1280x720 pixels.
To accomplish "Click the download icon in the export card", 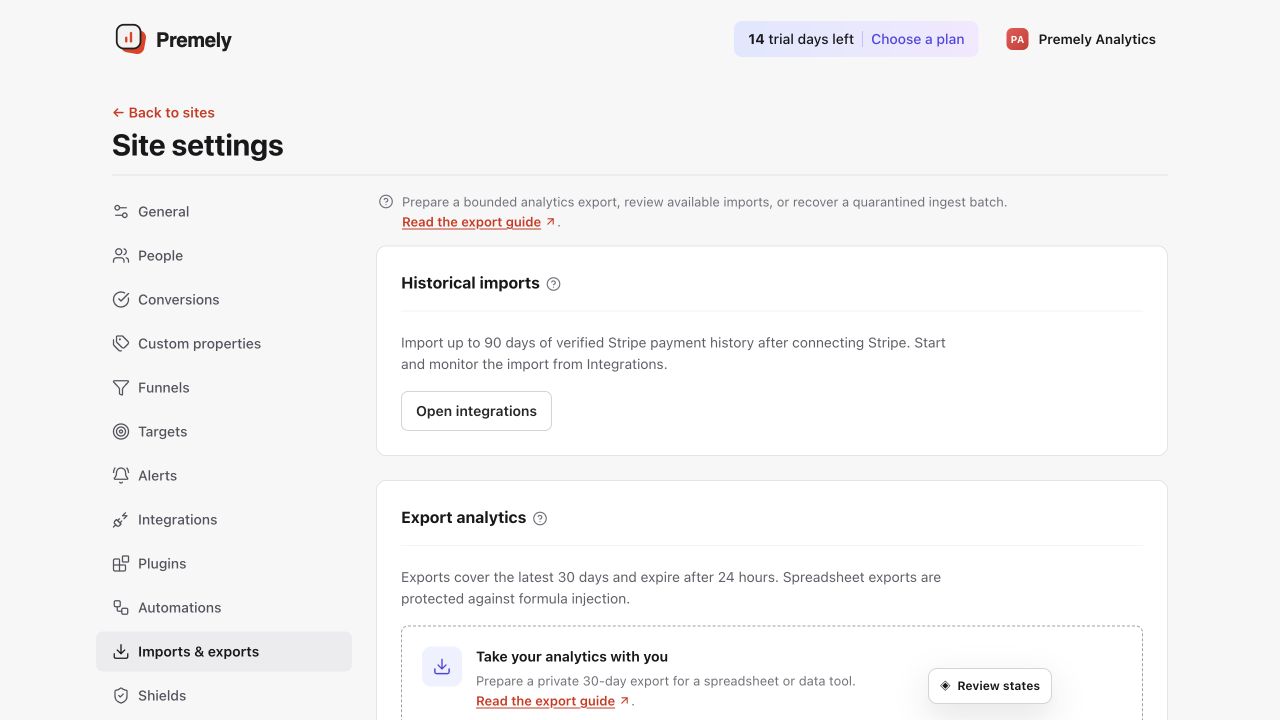I will pos(442,667).
